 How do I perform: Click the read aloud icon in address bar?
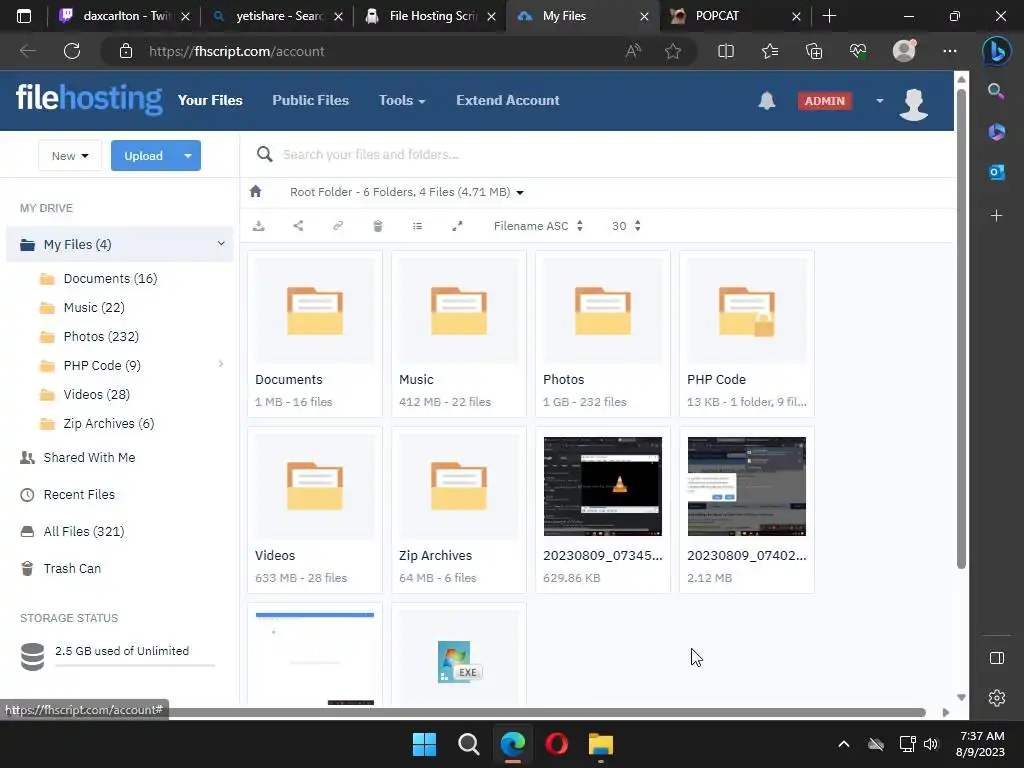click(633, 51)
